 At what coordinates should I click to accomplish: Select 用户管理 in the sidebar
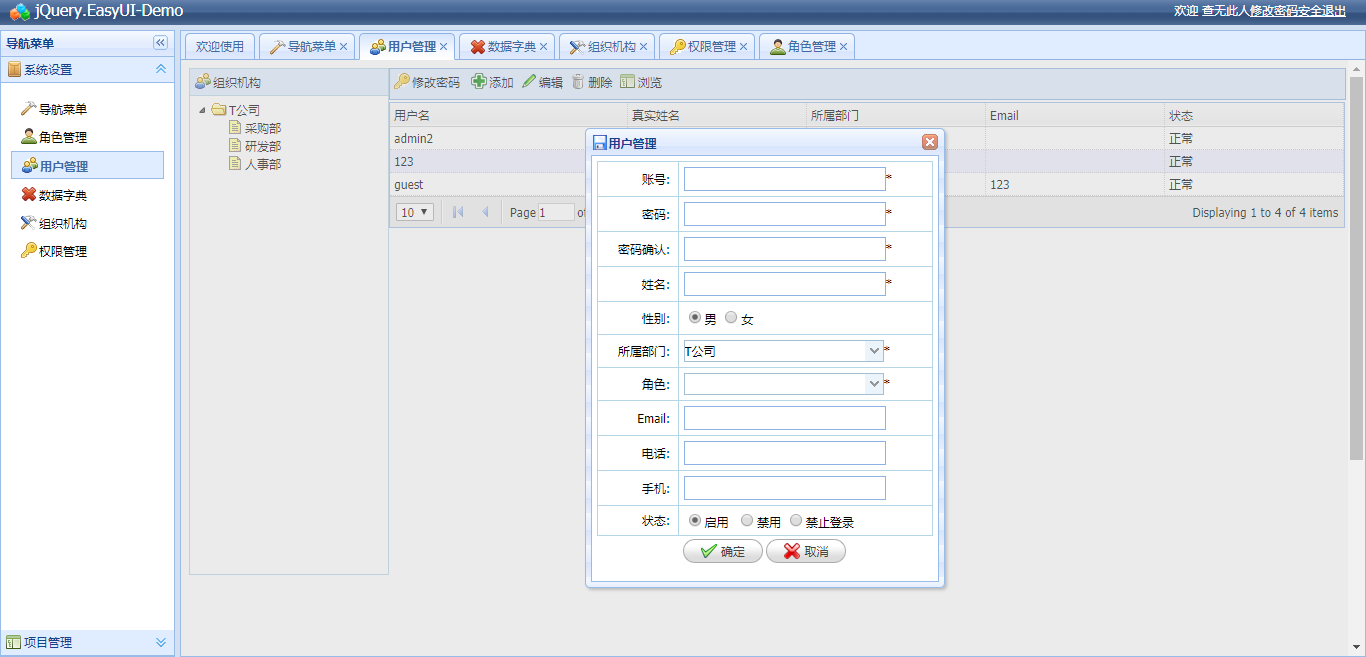pos(87,166)
